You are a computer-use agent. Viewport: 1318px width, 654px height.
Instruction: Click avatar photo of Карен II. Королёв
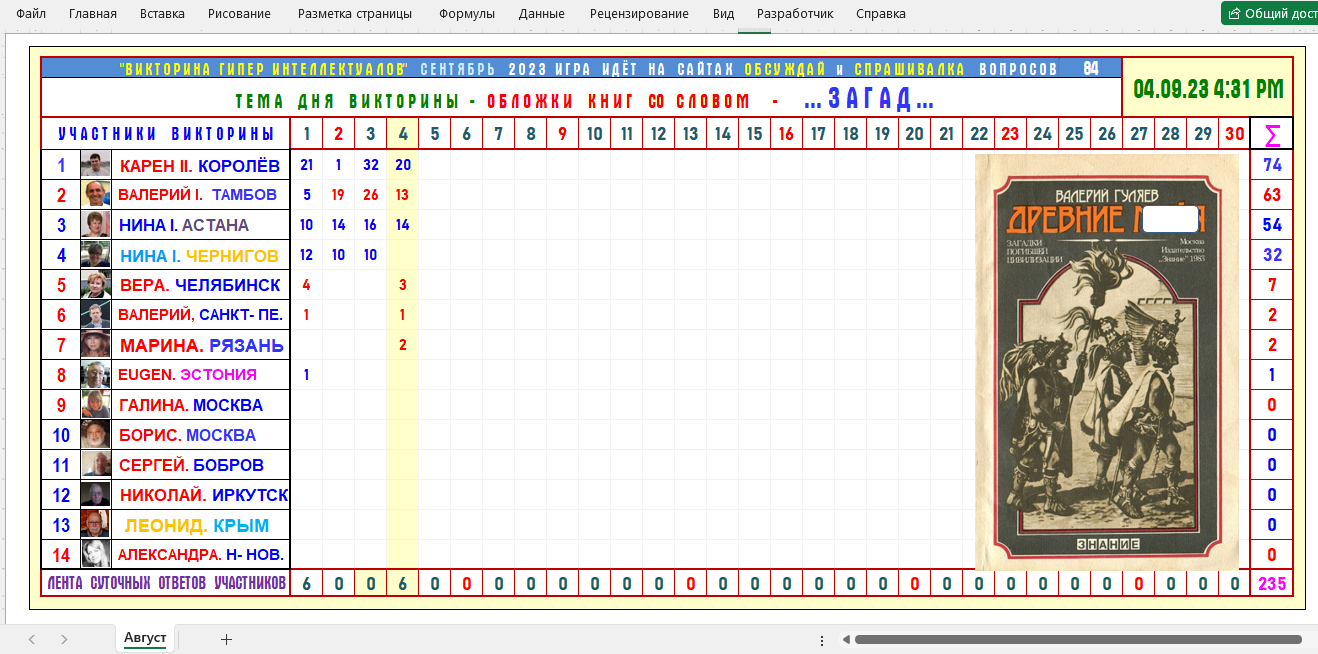click(96, 165)
